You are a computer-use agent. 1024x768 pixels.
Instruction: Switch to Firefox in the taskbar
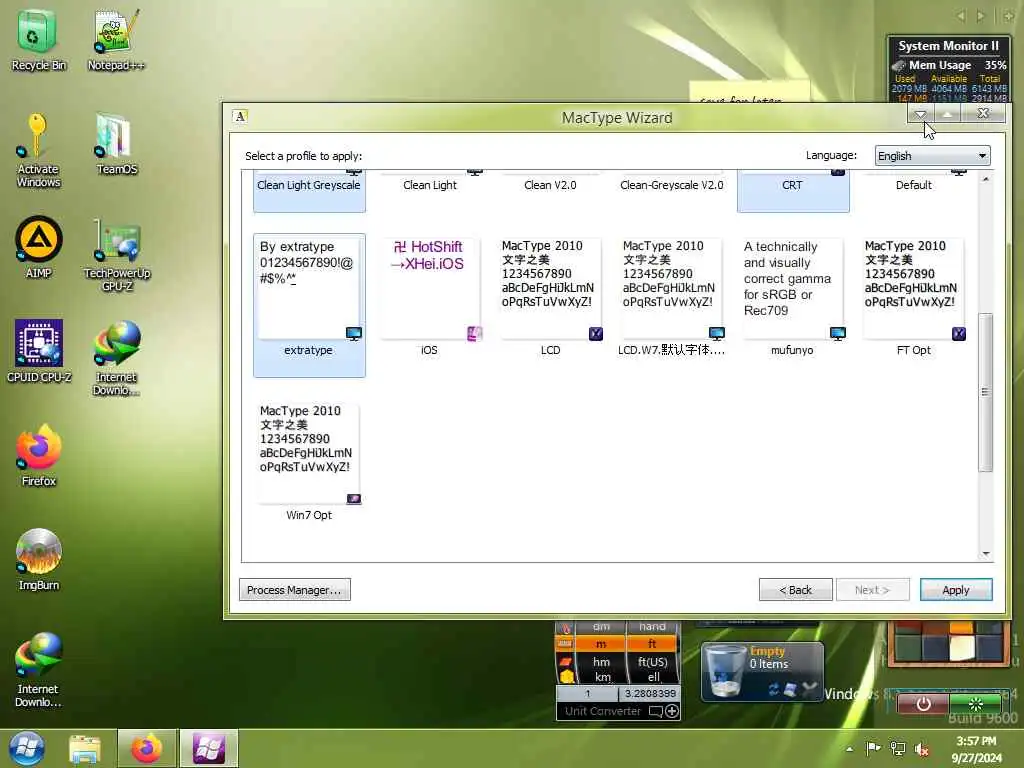[146, 748]
